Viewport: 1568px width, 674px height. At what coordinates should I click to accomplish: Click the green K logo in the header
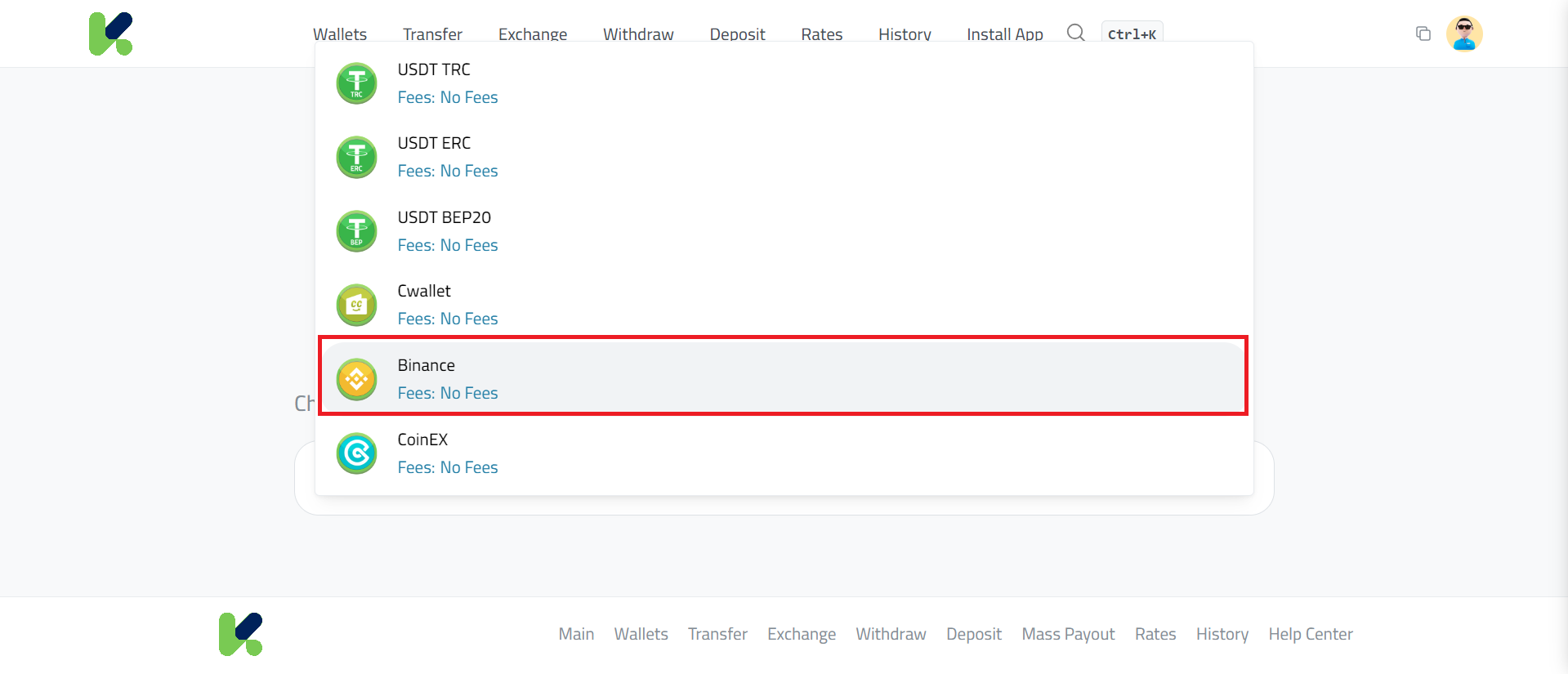click(110, 33)
